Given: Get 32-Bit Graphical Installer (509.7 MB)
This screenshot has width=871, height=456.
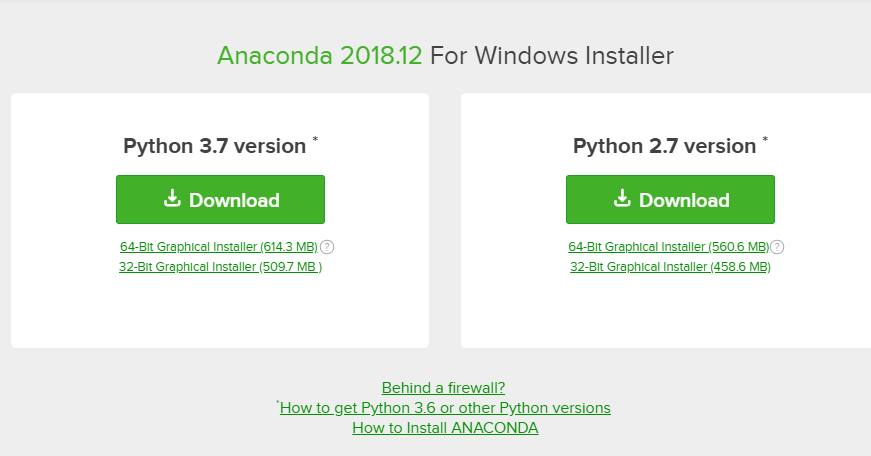Looking at the screenshot, I should click(x=221, y=267).
